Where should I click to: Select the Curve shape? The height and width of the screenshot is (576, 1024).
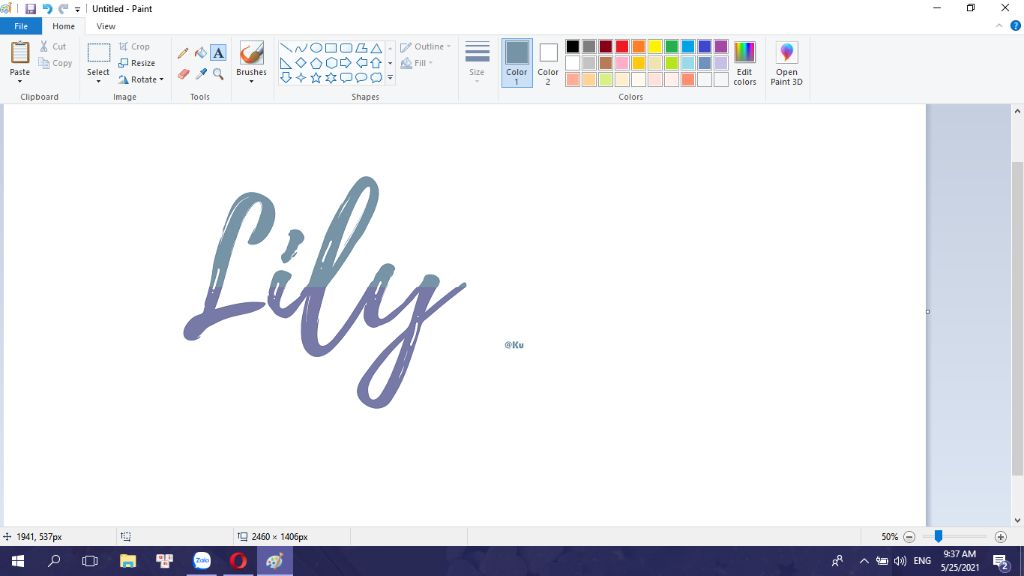[300, 48]
